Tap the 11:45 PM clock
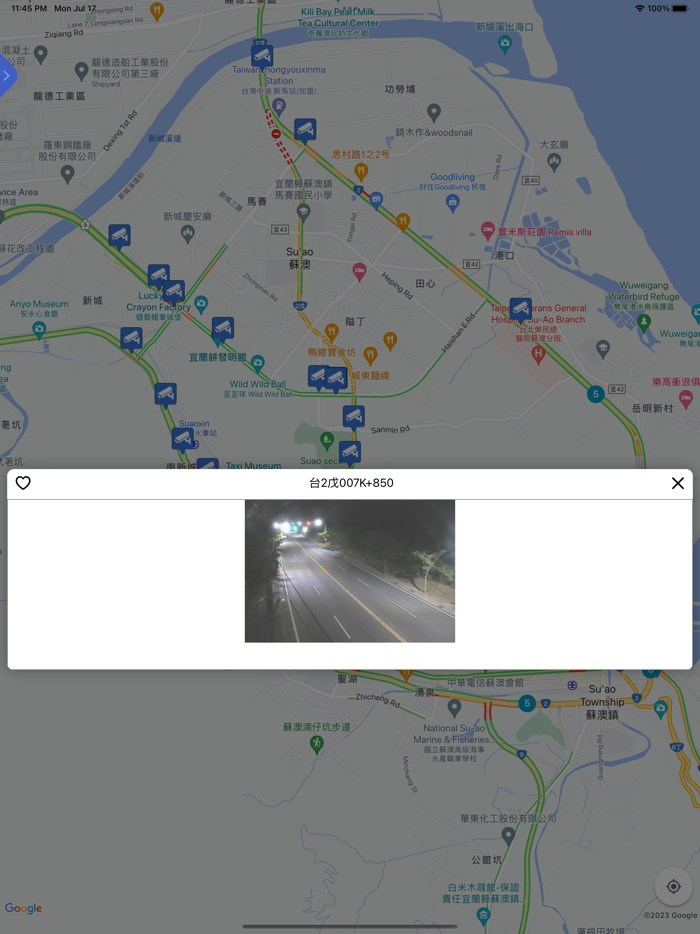Image resolution: width=700 pixels, height=934 pixels. click(x=29, y=8)
